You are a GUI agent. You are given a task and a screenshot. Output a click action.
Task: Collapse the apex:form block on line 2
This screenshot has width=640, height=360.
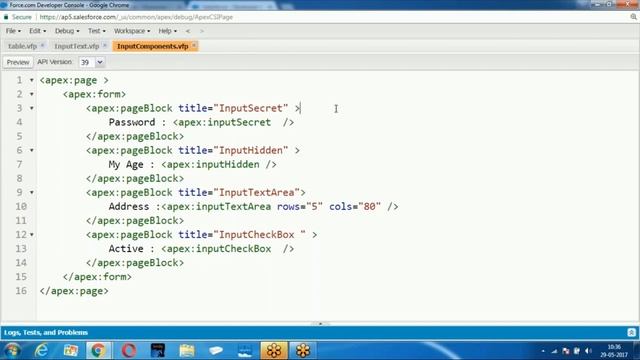point(31,94)
